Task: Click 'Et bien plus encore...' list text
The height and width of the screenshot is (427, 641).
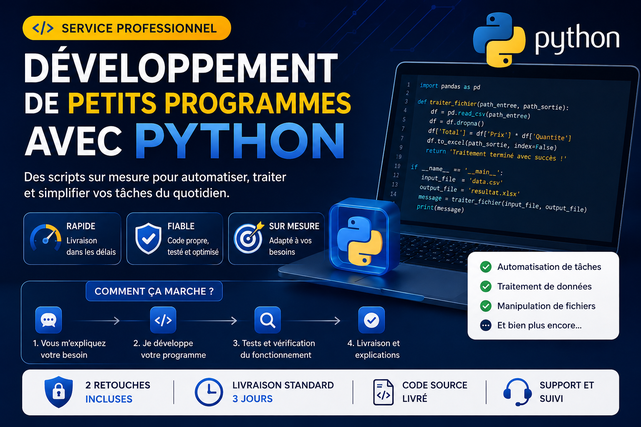Action: pyautogui.click(x=539, y=325)
